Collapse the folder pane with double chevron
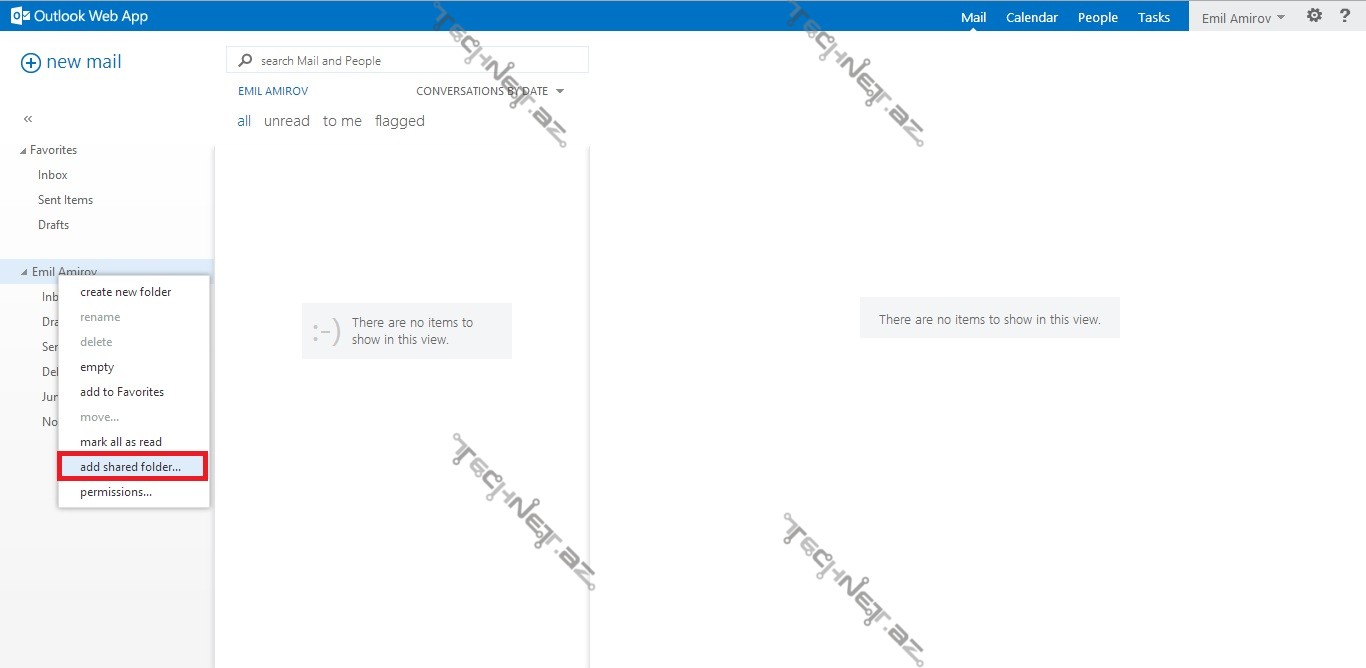Screen dimensions: 1366x668 pos(28,119)
